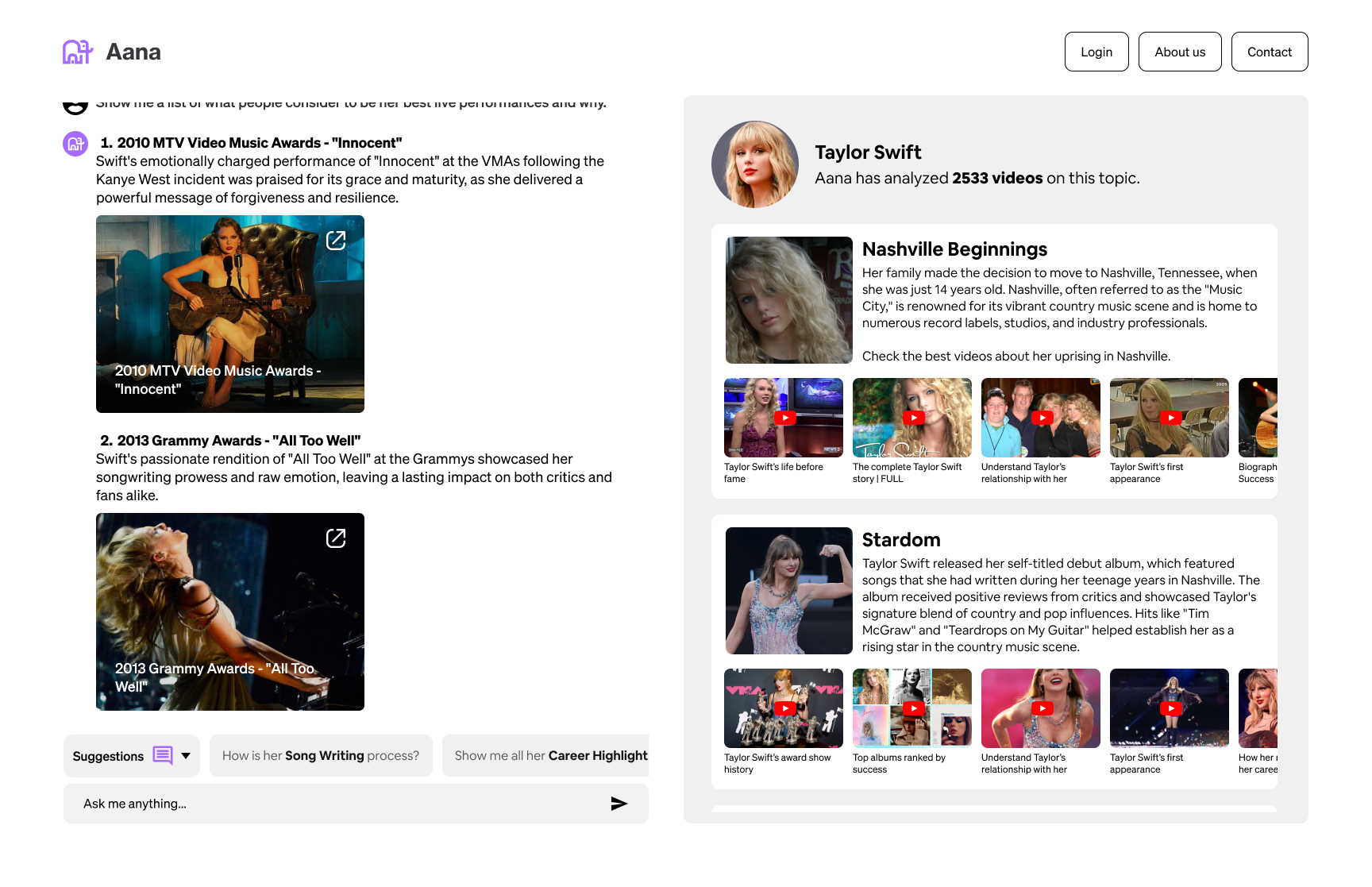Screen dimensions: 1372x887
Task: Click the Aana brand name text
Action: [x=133, y=52]
